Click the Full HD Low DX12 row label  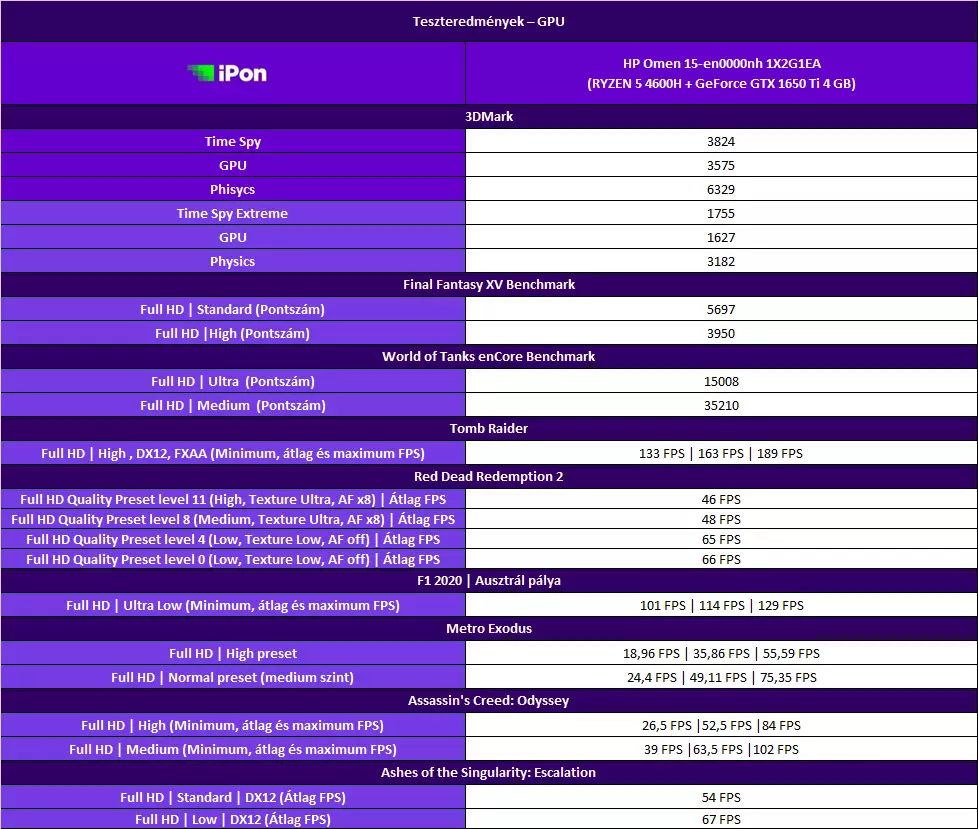coord(232,819)
